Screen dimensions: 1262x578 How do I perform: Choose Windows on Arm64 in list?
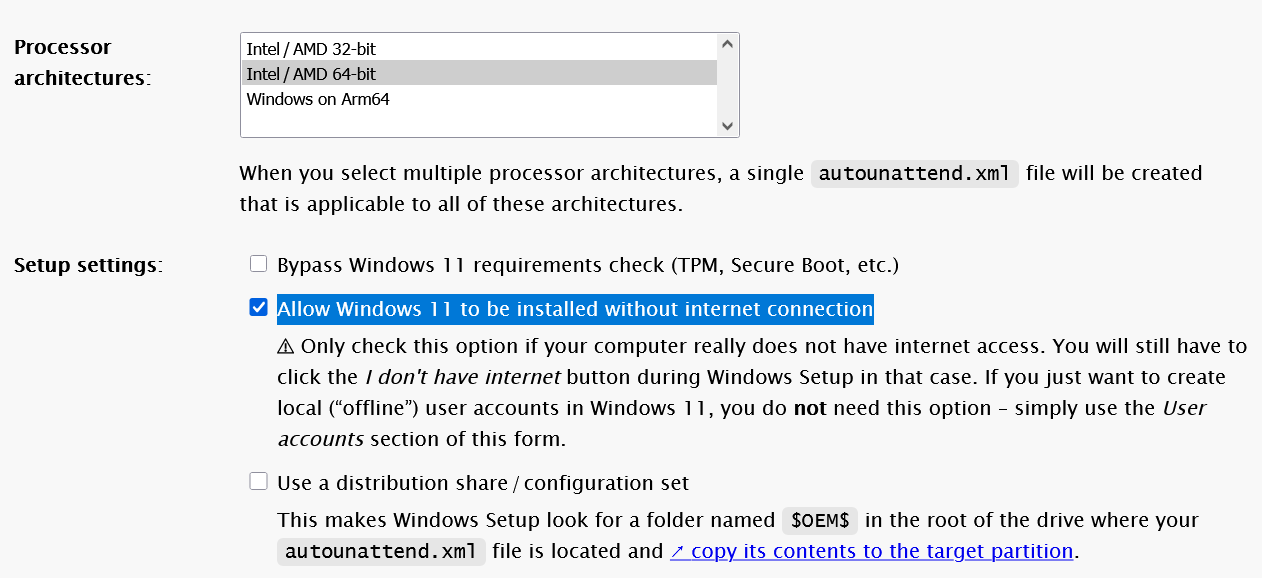(x=318, y=99)
